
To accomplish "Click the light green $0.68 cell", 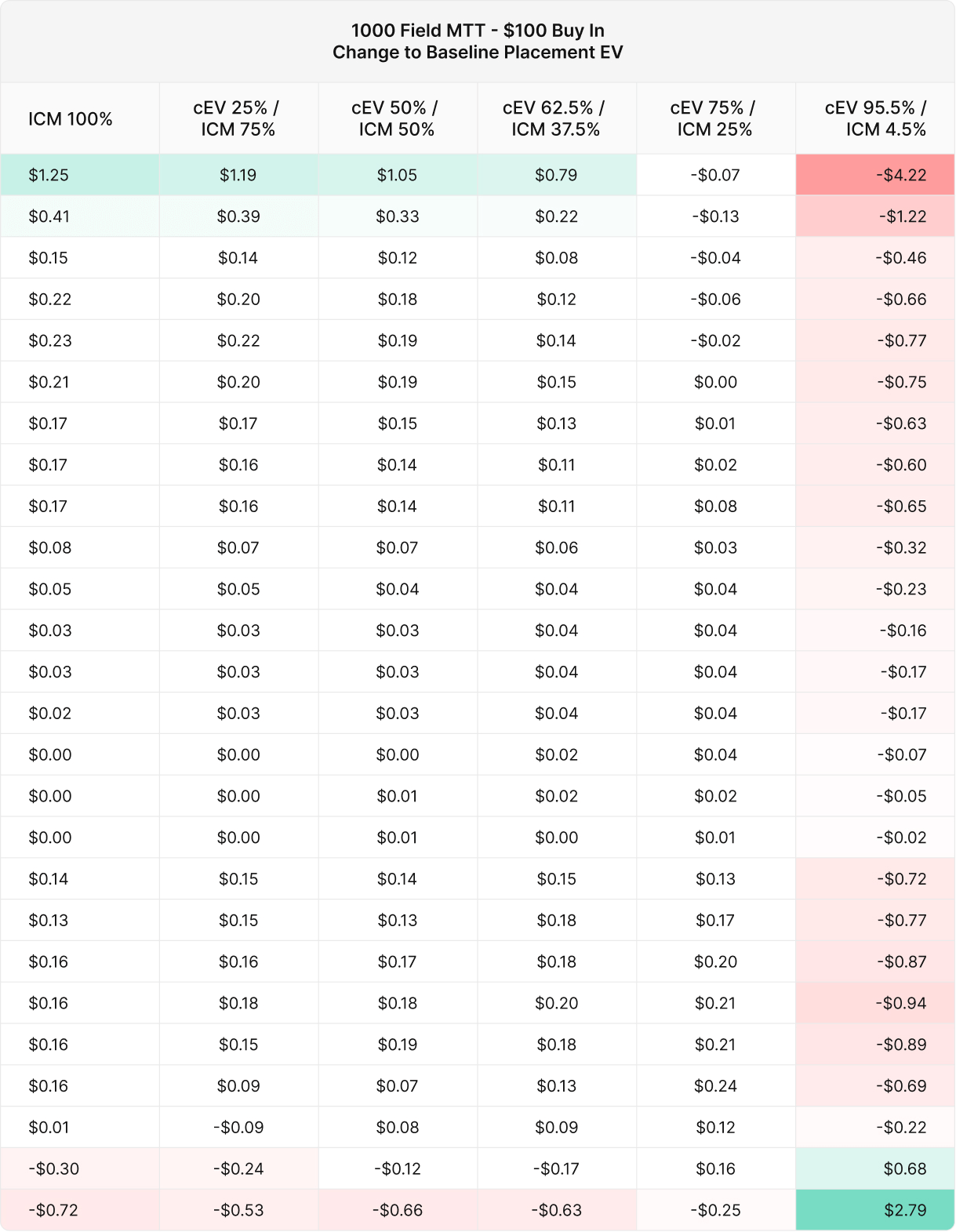I will coord(905,1168).
